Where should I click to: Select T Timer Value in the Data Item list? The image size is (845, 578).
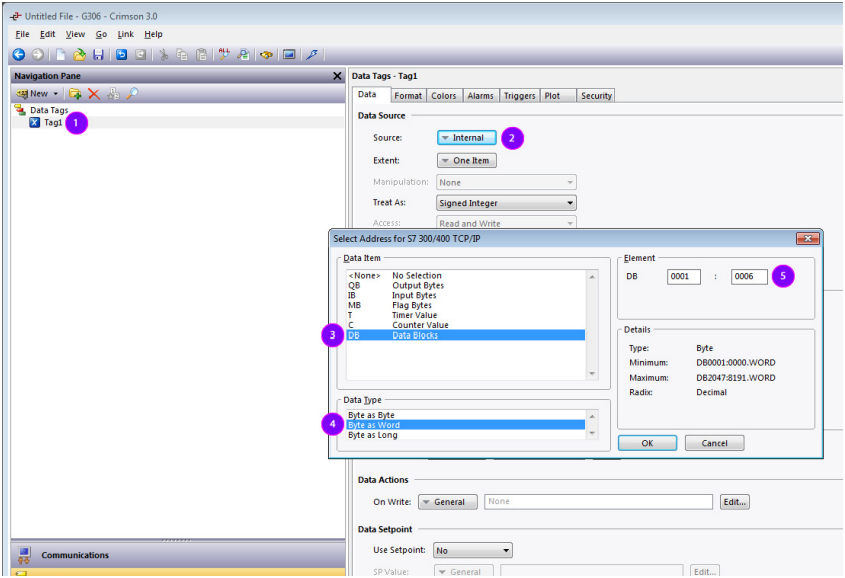[466, 315]
